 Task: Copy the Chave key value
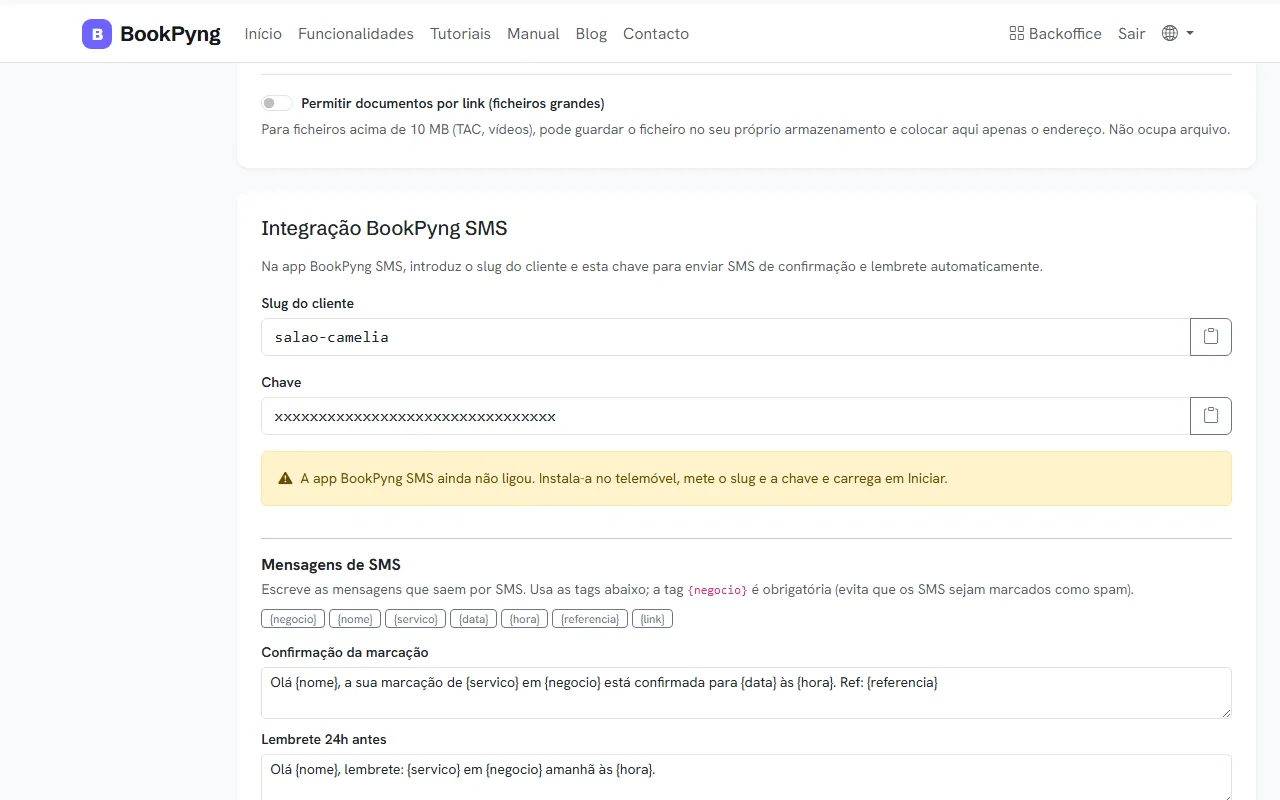click(x=1211, y=416)
